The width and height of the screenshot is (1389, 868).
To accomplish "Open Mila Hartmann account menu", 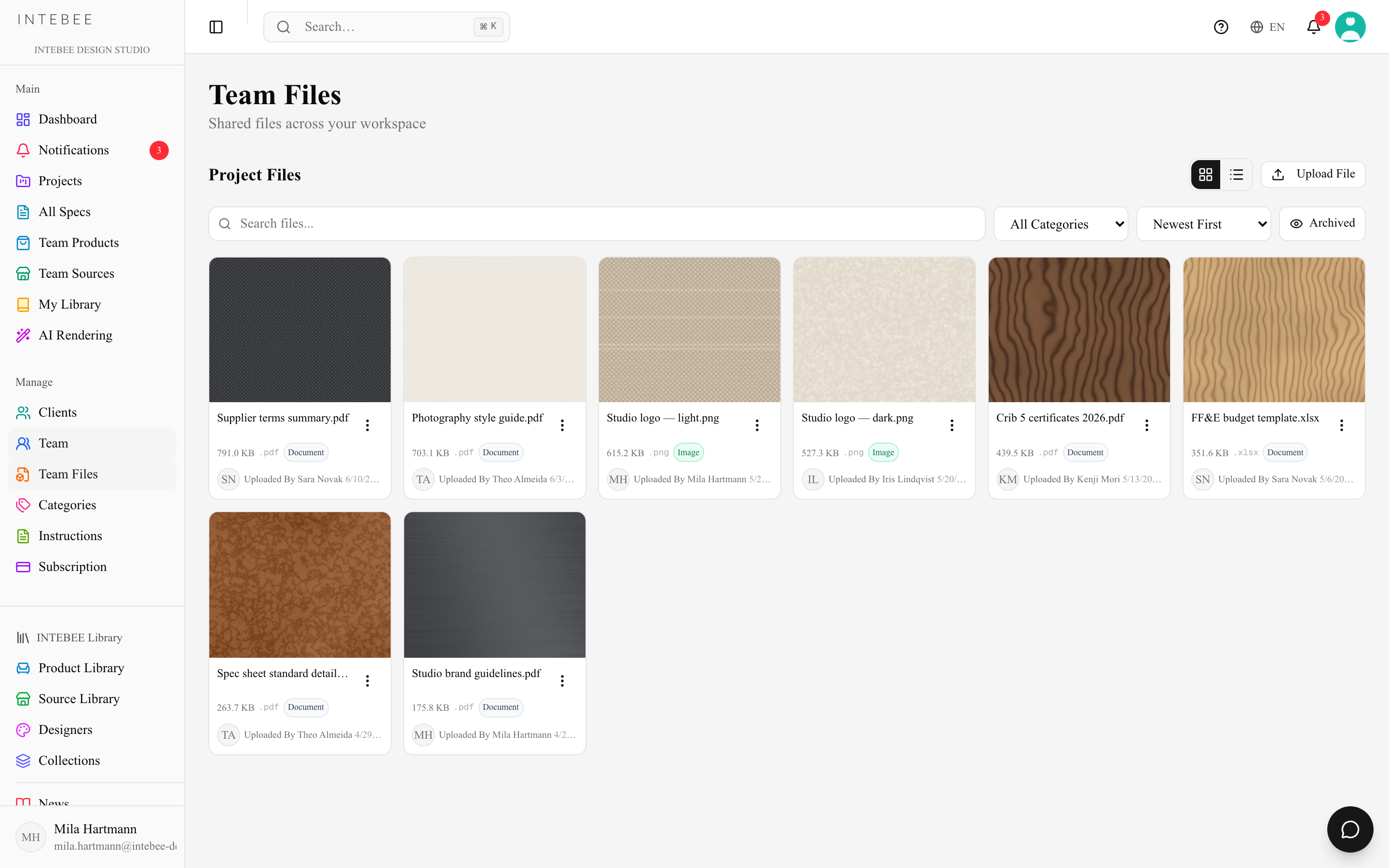I will (92, 837).
